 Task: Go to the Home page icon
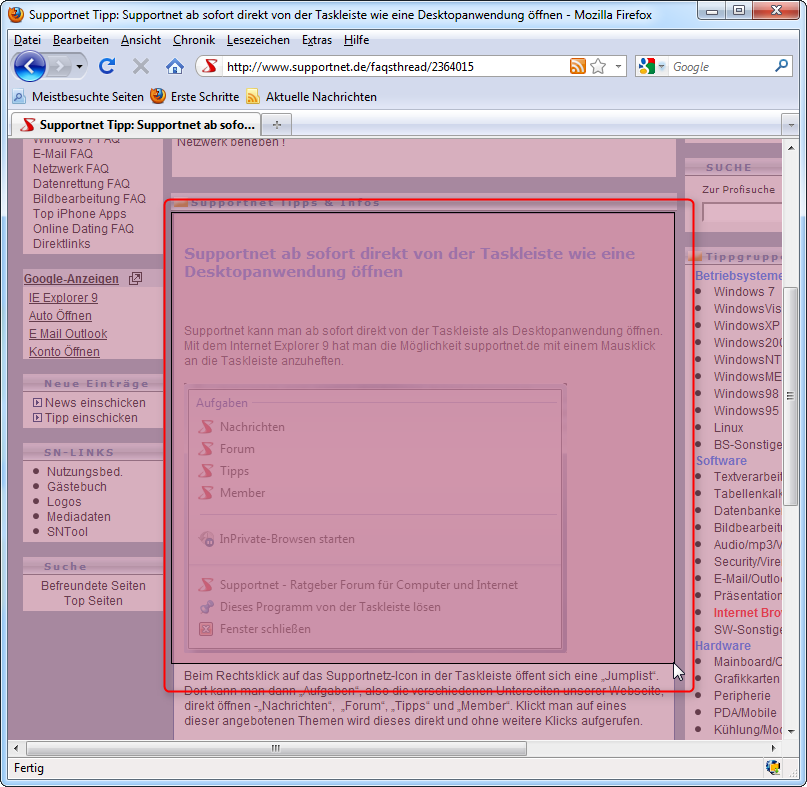click(174, 66)
